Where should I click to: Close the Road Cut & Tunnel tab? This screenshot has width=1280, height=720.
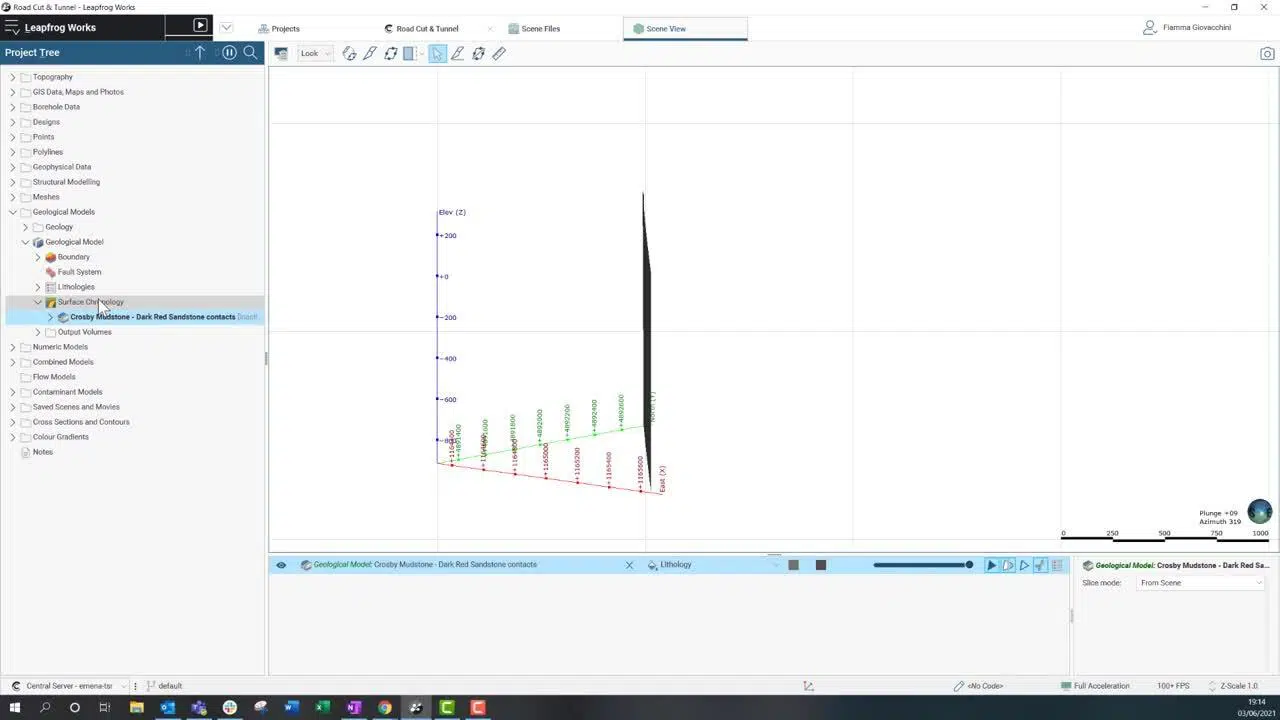tap(489, 29)
